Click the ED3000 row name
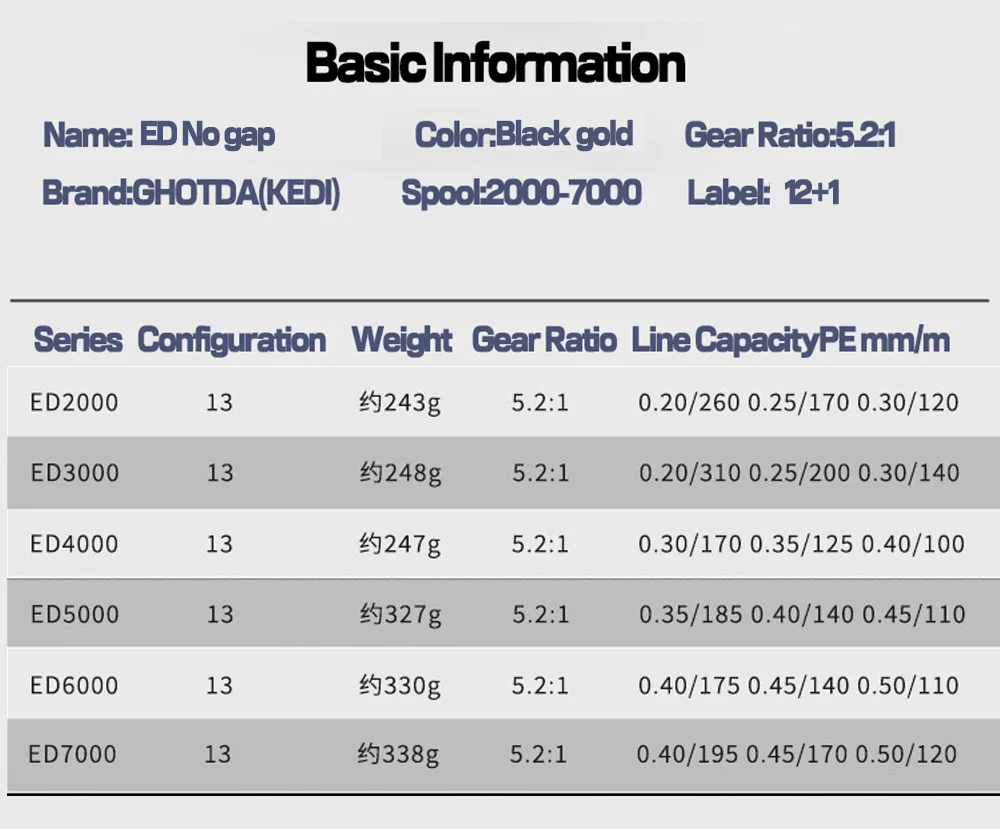The image size is (1000, 829). coord(74,473)
